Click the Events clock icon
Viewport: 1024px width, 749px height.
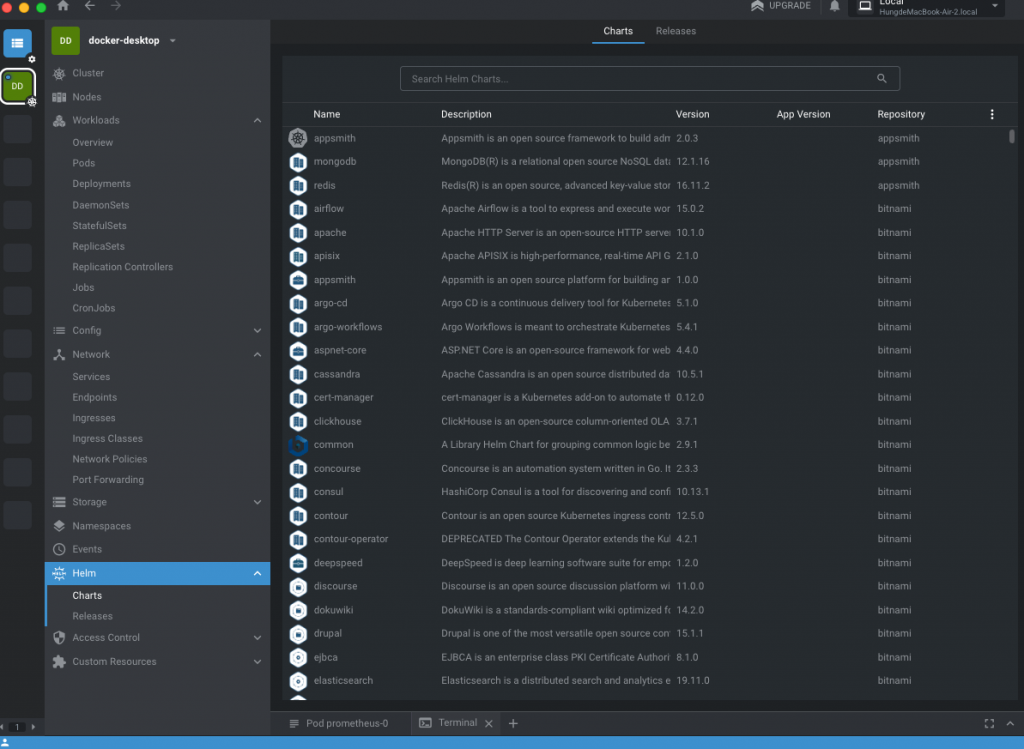click(59, 549)
